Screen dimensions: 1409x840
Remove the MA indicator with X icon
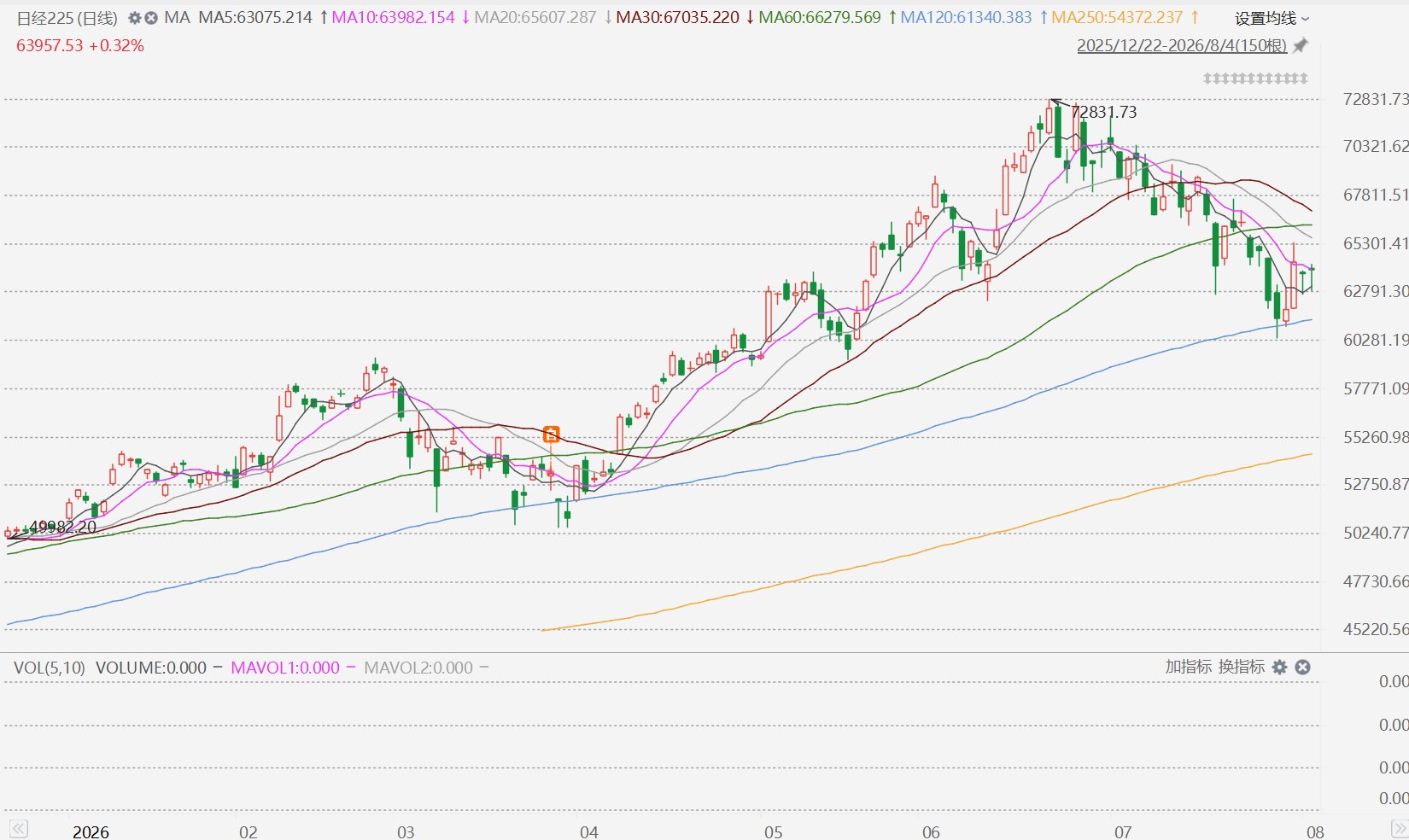[151, 18]
